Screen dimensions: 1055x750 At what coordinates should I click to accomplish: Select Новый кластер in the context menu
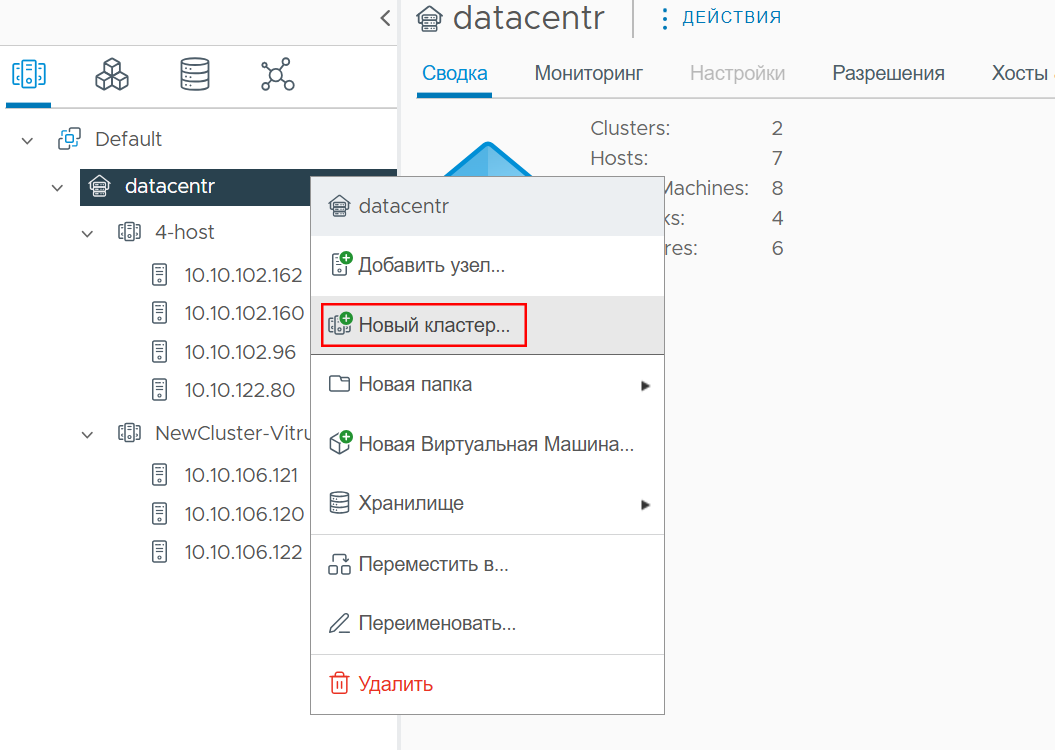pos(487,325)
